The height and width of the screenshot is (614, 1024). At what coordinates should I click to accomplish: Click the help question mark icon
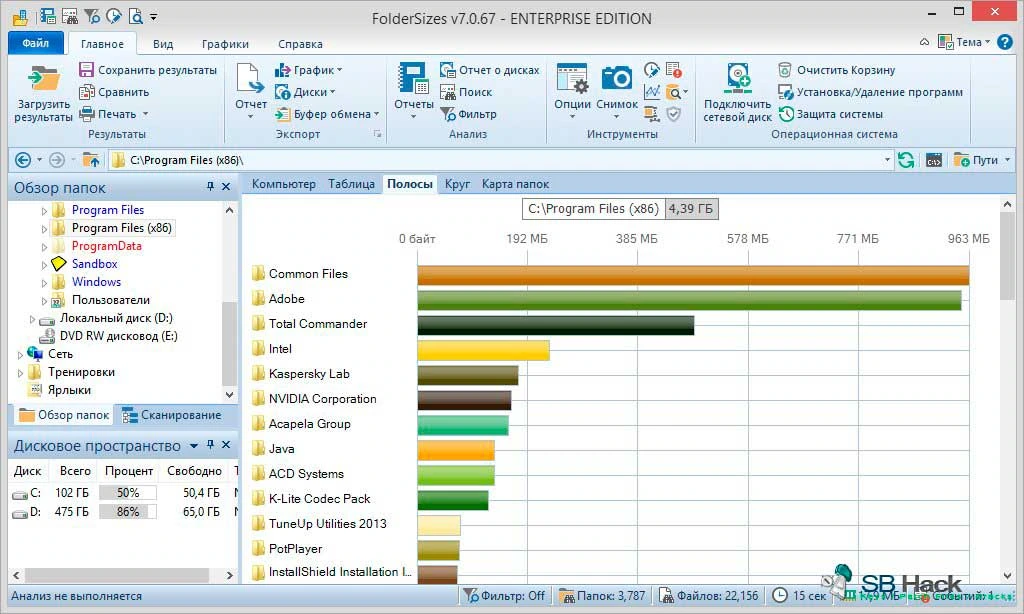coord(1005,42)
